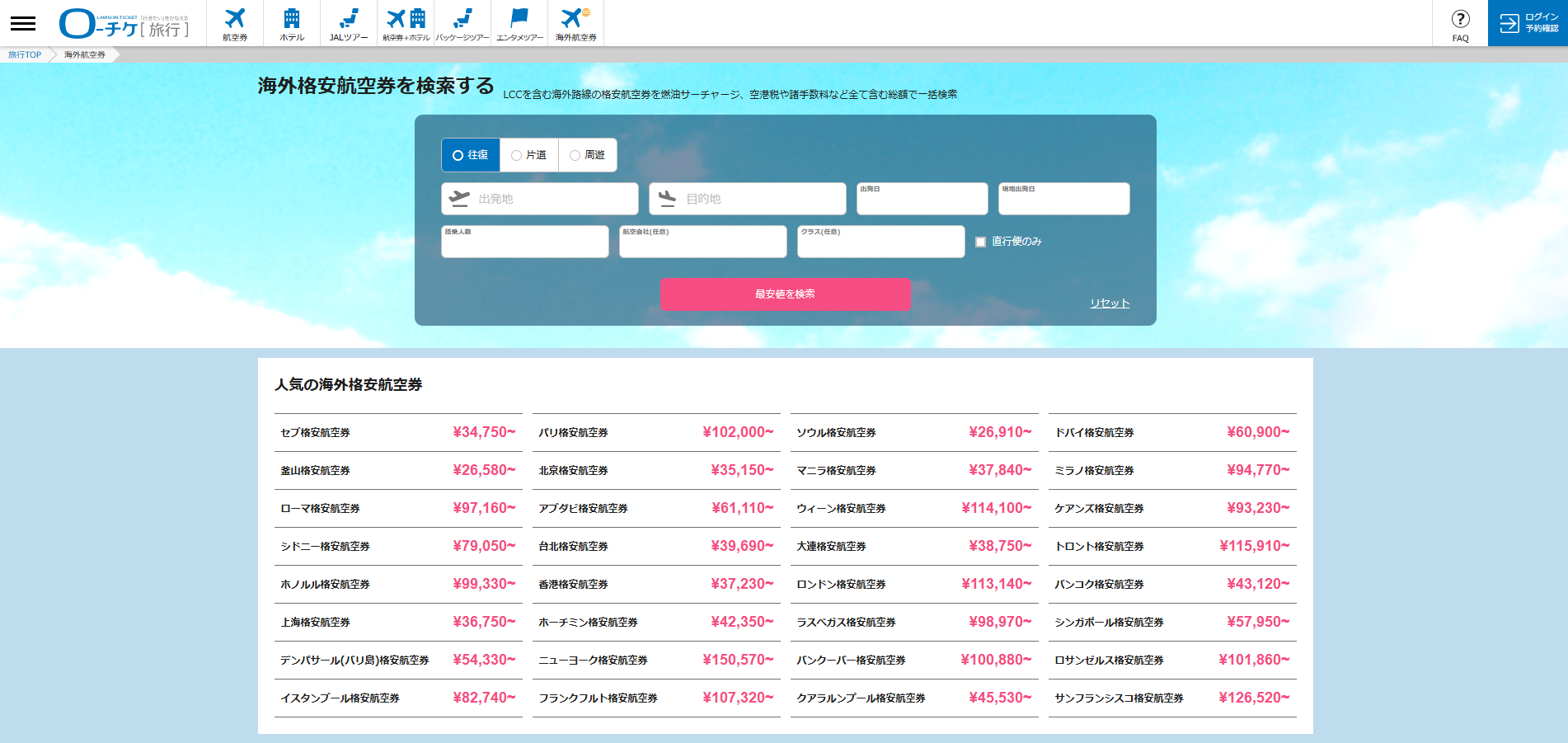The image size is (1568, 743).
Task: Open ミラノ格安航空券 listing
Action: click(1172, 470)
